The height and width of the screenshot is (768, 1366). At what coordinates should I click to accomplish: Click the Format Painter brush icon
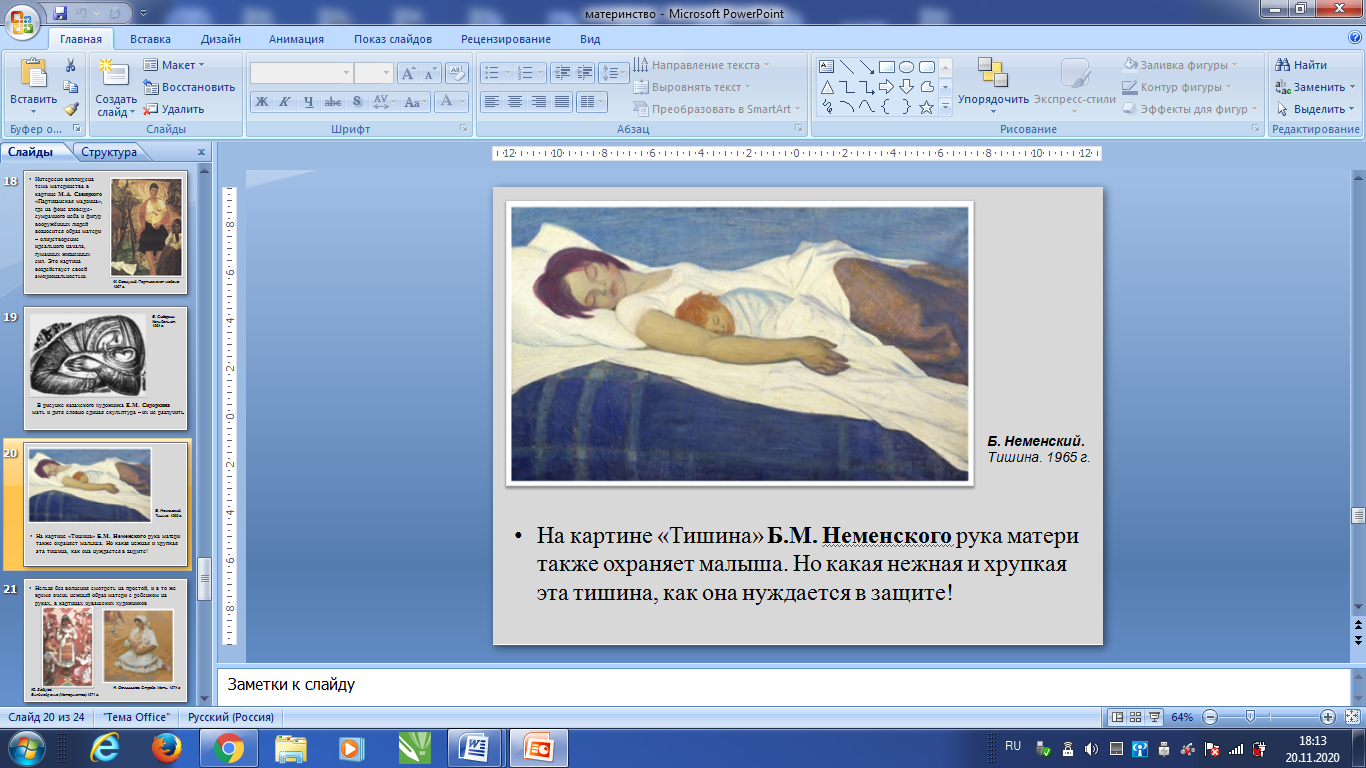coord(71,109)
